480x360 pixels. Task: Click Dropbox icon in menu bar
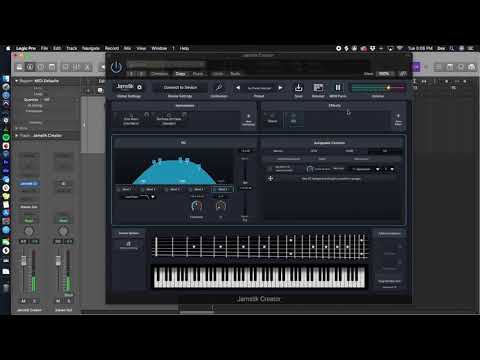372,48
